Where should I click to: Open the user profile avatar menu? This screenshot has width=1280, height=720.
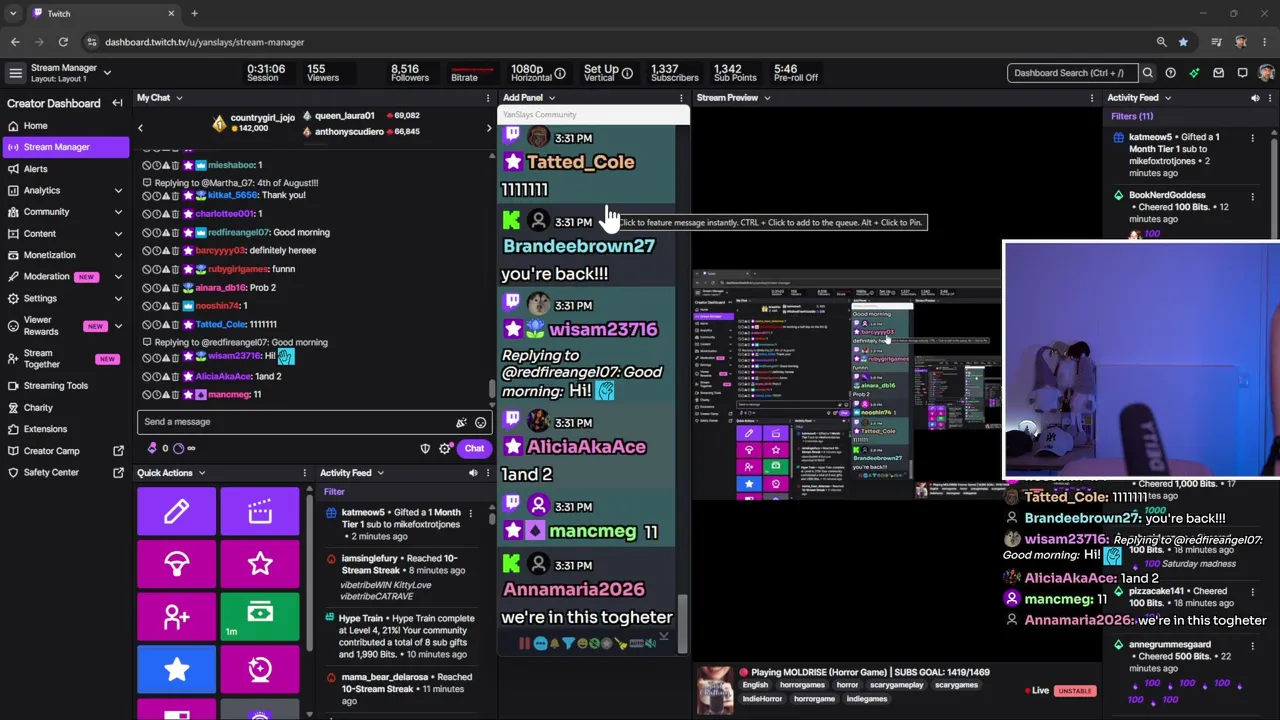click(x=1266, y=73)
